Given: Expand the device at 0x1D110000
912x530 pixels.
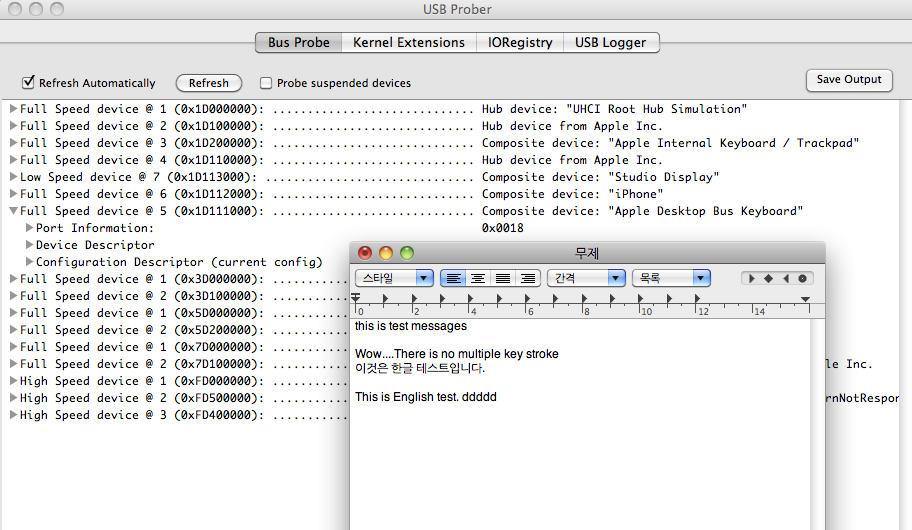Looking at the screenshot, I should pos(13,159).
